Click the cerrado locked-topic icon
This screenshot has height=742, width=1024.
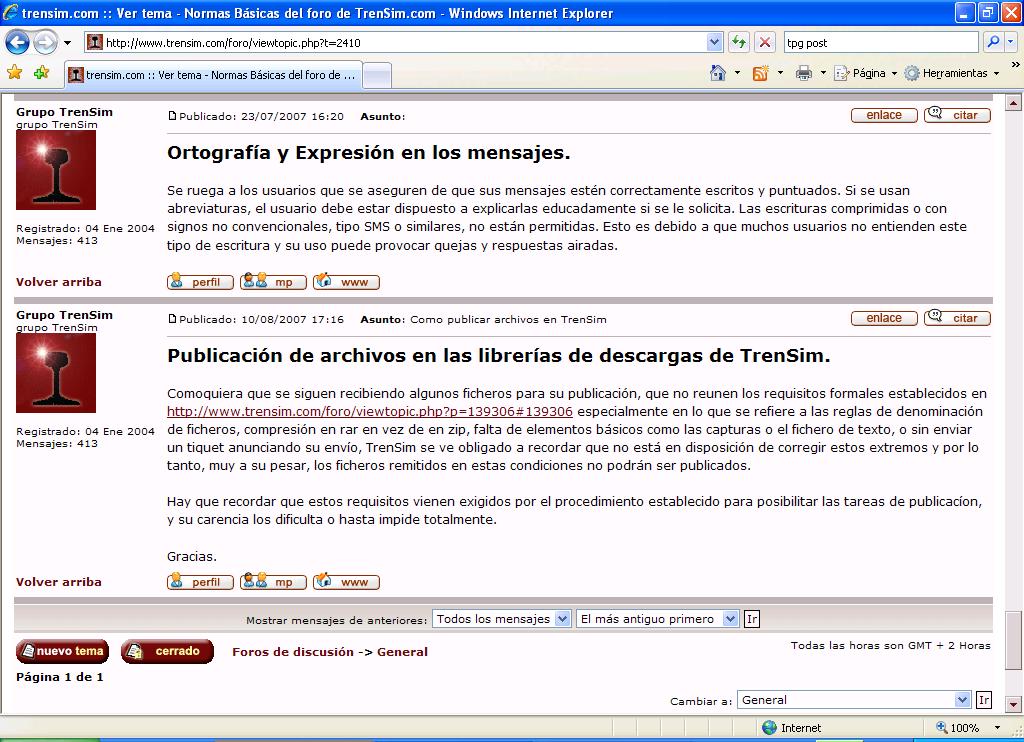[166, 651]
